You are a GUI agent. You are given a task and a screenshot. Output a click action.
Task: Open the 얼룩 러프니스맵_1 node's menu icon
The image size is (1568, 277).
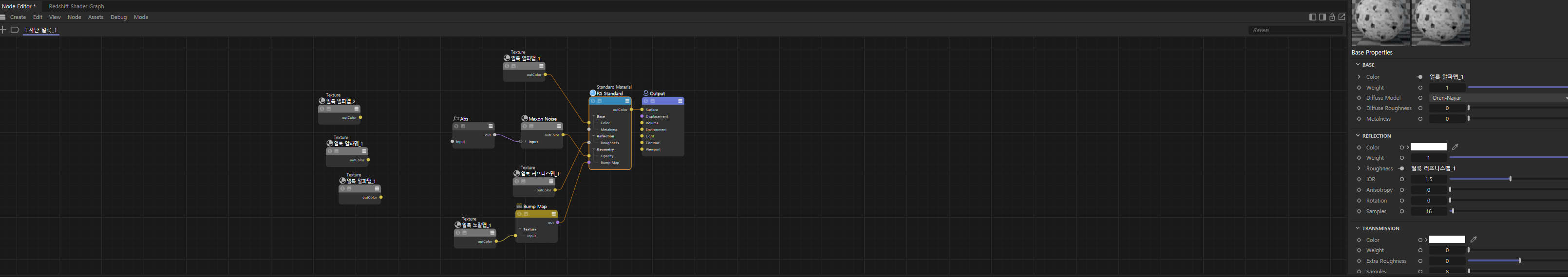[x=551, y=182]
